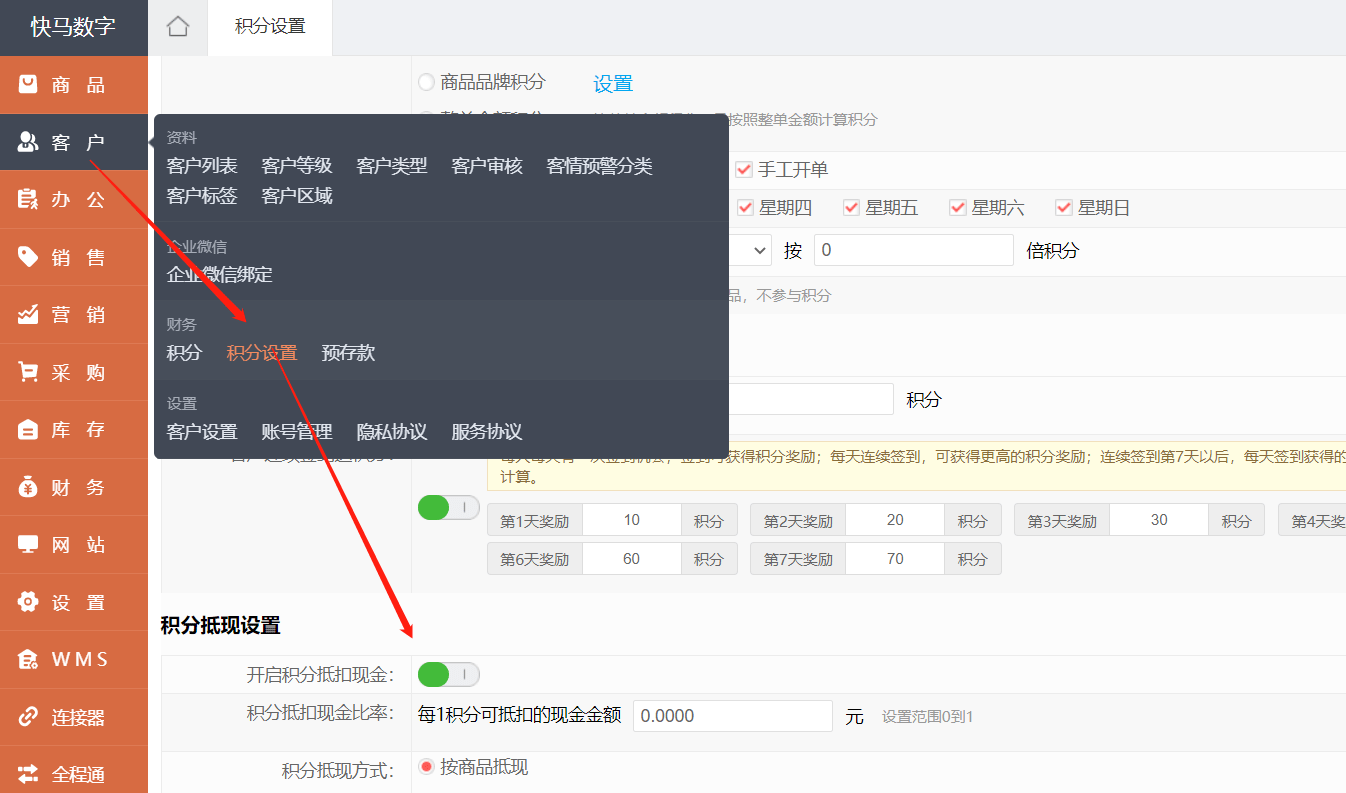Open the 全程通 arrows icon
The height and width of the screenshot is (793, 1346).
(28, 774)
